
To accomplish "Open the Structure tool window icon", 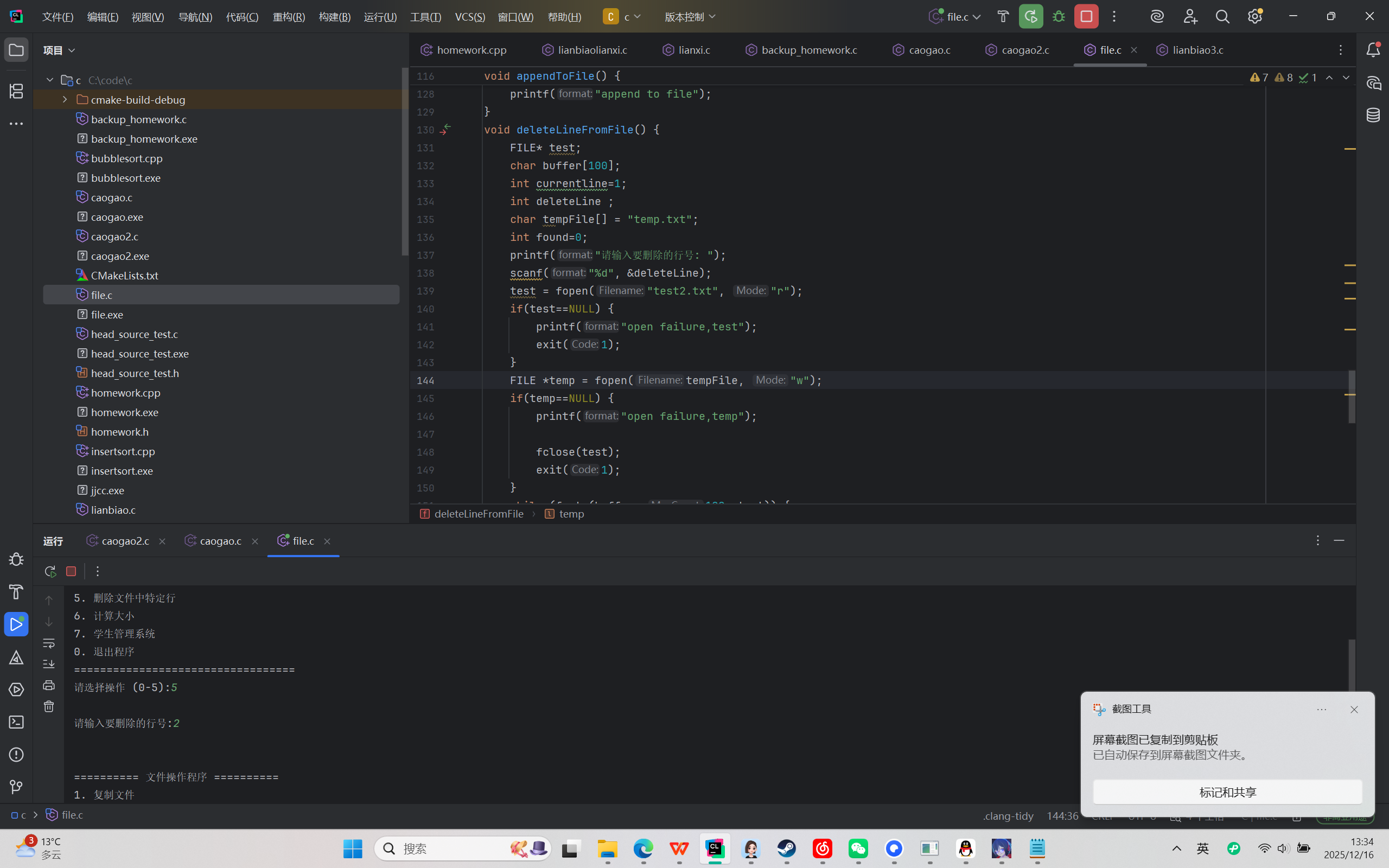I will (16, 91).
